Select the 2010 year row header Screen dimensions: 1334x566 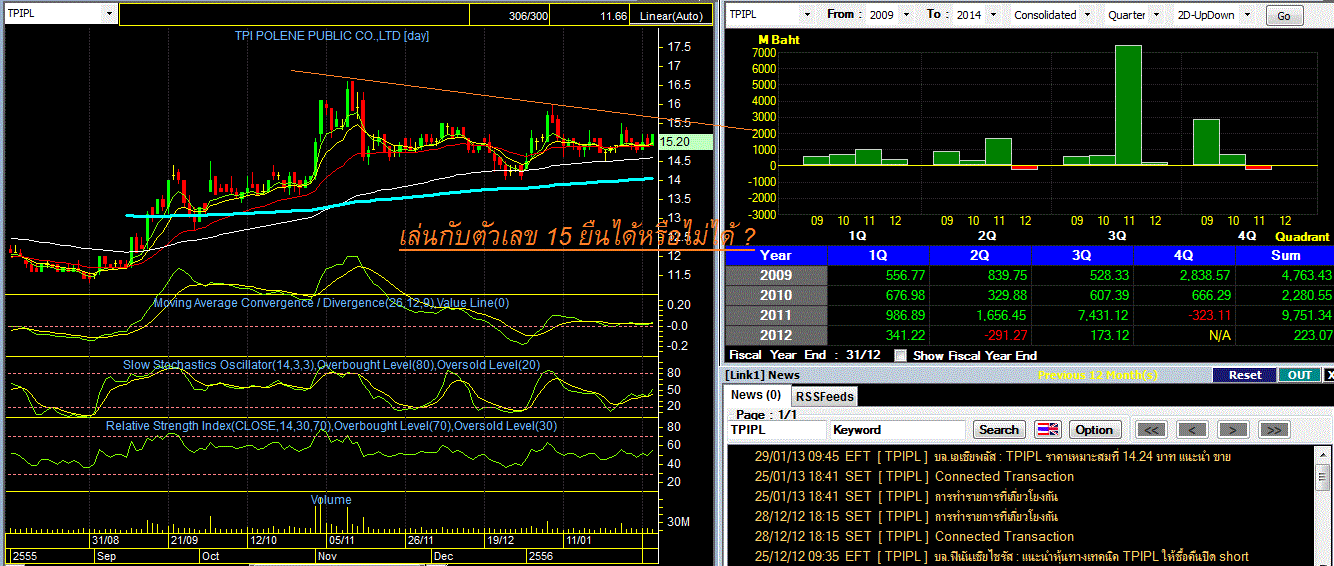776,295
